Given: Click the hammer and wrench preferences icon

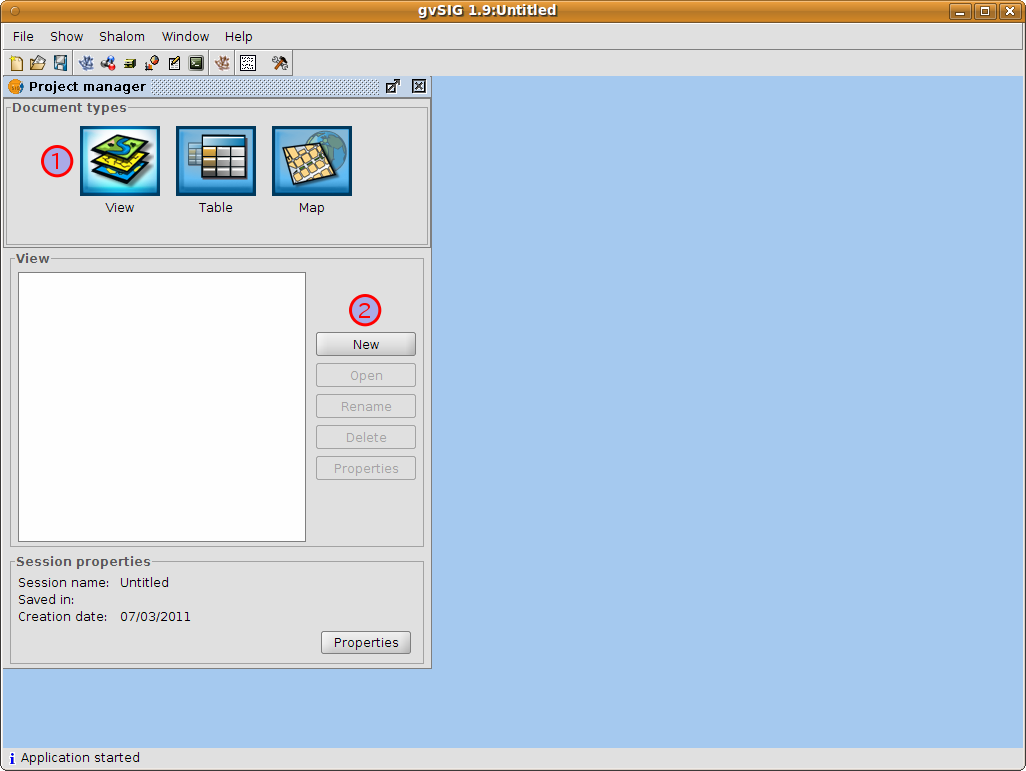Looking at the screenshot, I should coord(279,63).
